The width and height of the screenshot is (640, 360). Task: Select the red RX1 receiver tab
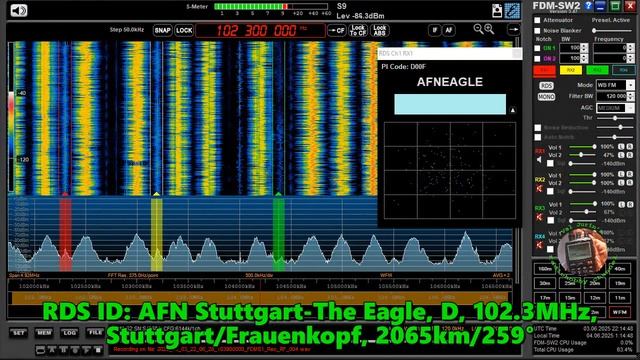point(544,71)
